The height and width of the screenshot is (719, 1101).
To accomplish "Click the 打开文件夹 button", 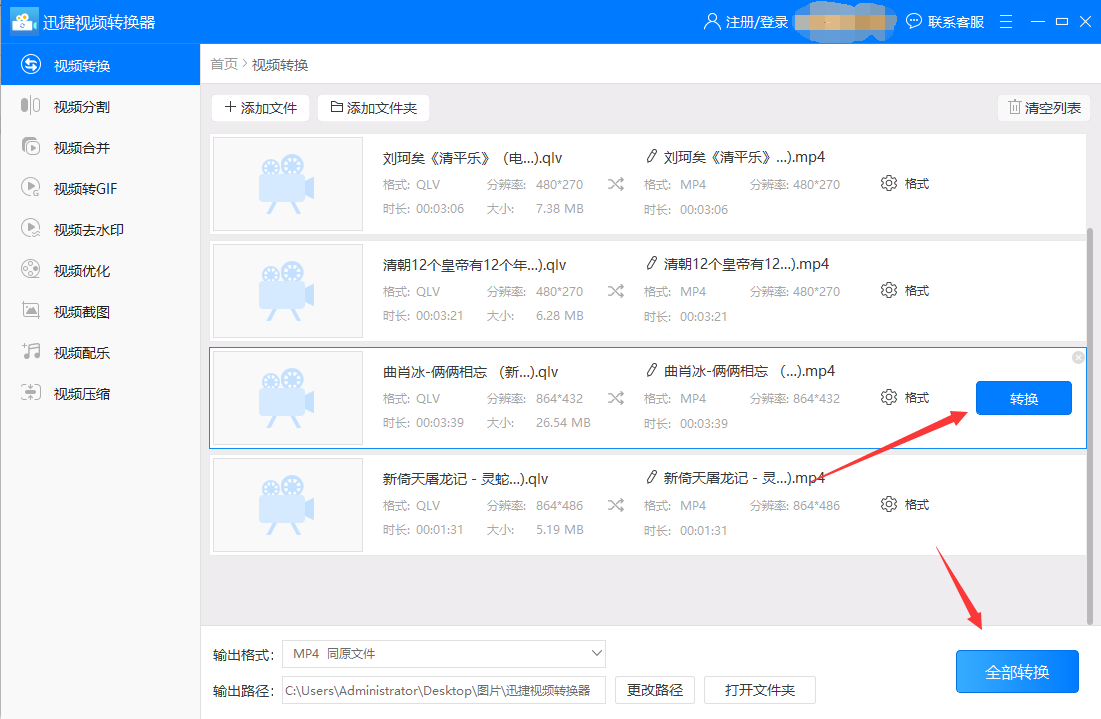I will tap(760, 690).
